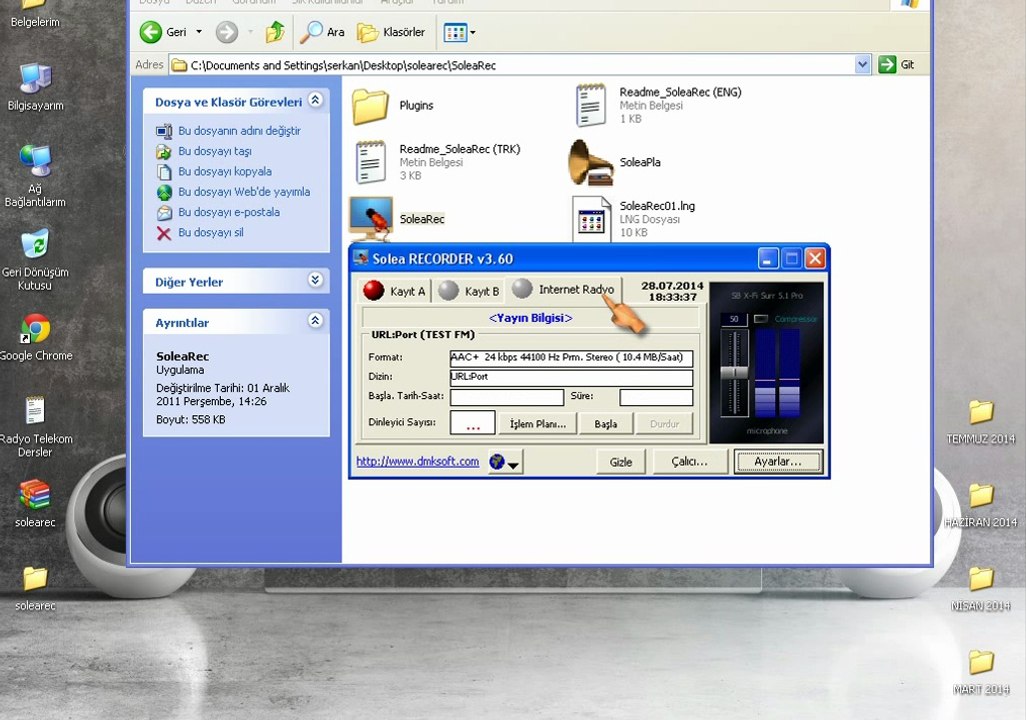Open the SoleaPla gramophone player file
This screenshot has width=1026, height=720.
[615, 162]
